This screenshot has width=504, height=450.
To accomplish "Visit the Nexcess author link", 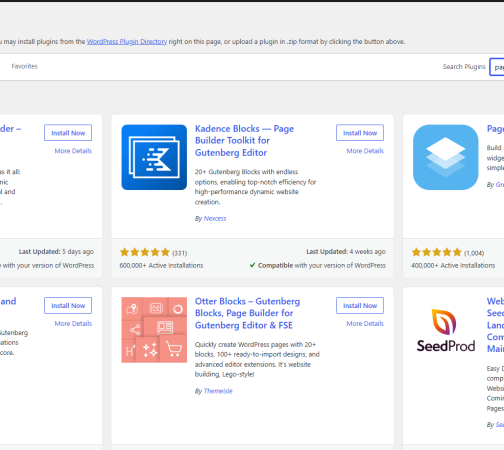I will 215,218.
